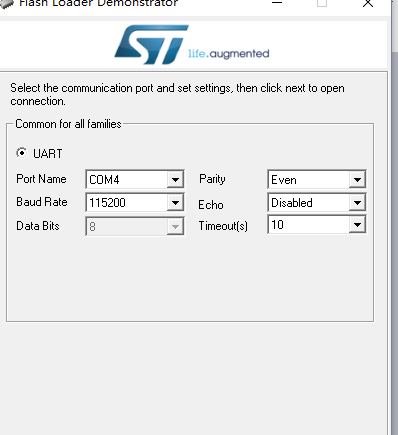Open the Parity Even dropdown arrow
This screenshot has width=398, height=435.
click(357, 180)
